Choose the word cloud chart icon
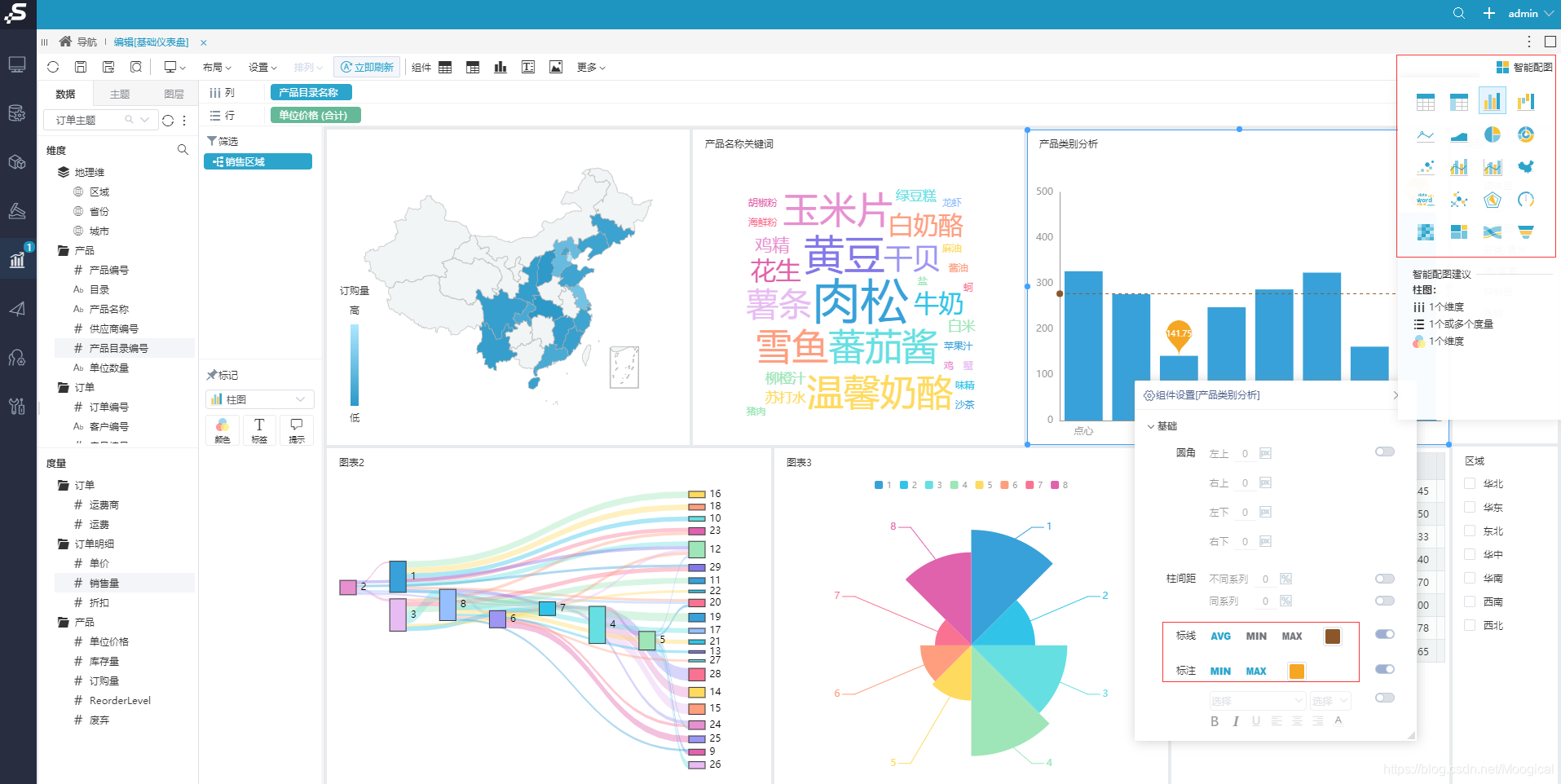1561x784 pixels. coord(1425,200)
